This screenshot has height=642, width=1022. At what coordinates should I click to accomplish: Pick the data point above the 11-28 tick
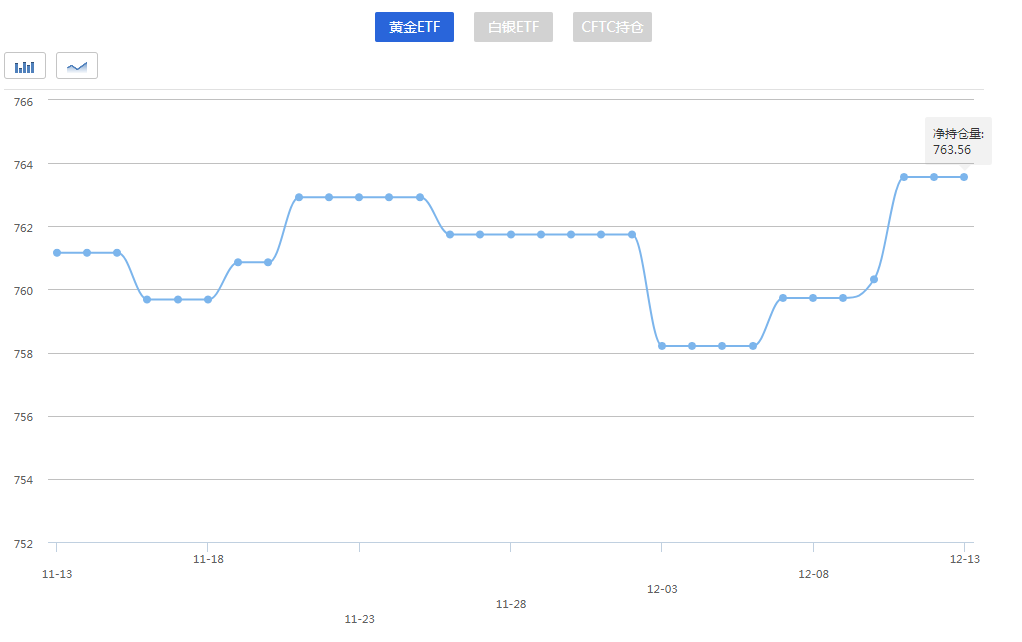tap(511, 234)
